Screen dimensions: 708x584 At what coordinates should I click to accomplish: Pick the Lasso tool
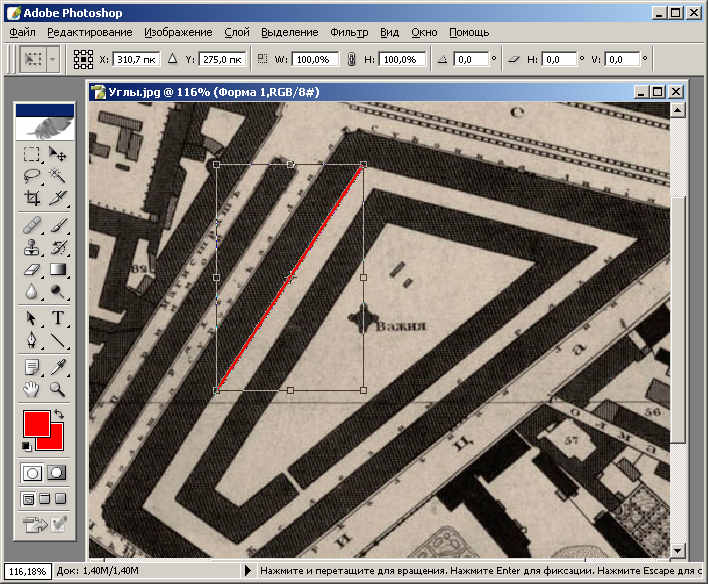(x=32, y=176)
